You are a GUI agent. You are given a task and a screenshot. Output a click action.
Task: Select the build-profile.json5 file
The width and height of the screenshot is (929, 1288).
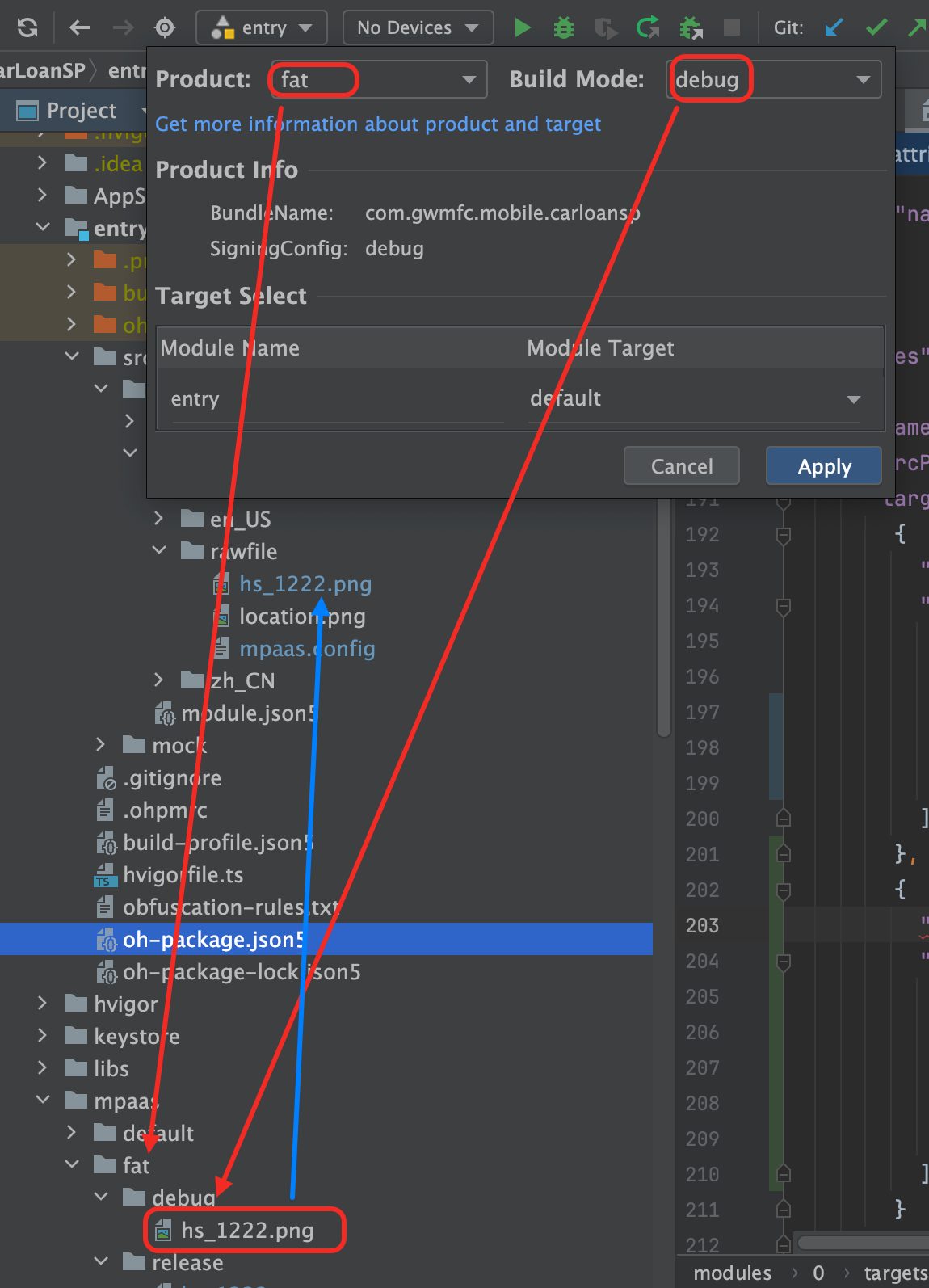pos(217,843)
